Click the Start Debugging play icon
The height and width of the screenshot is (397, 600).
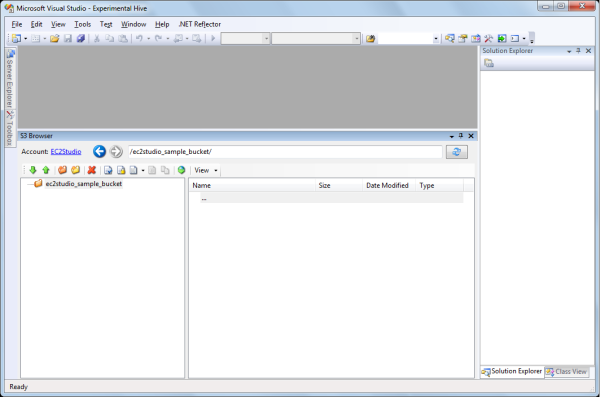[x=213, y=38]
